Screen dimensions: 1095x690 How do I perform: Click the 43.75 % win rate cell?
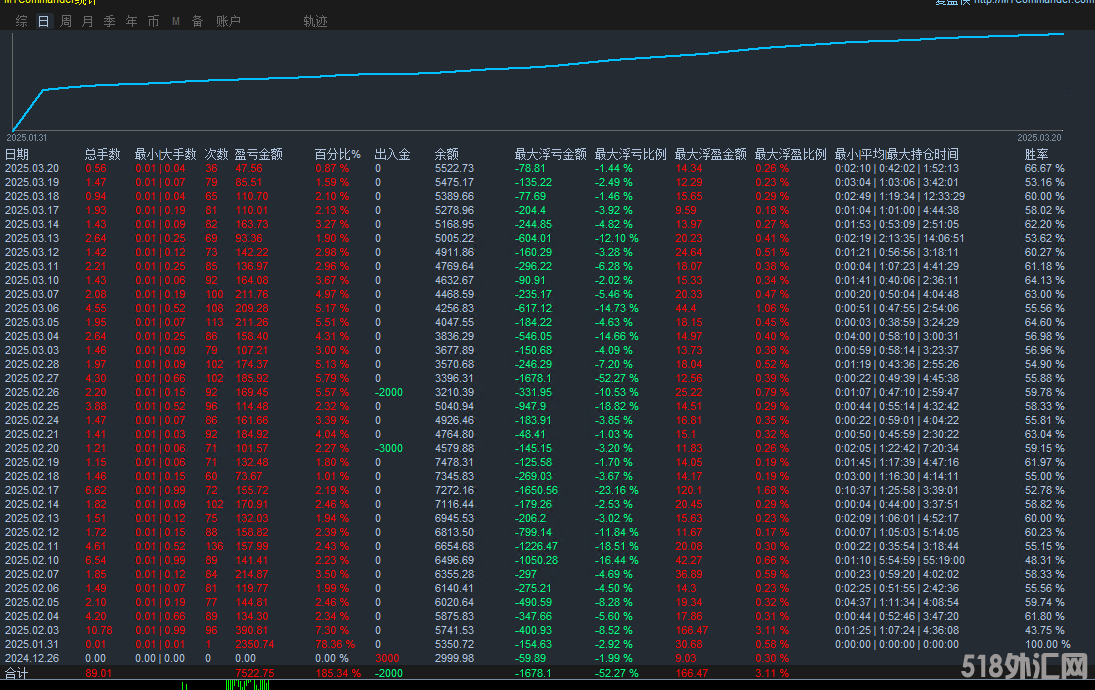[x=1045, y=630]
